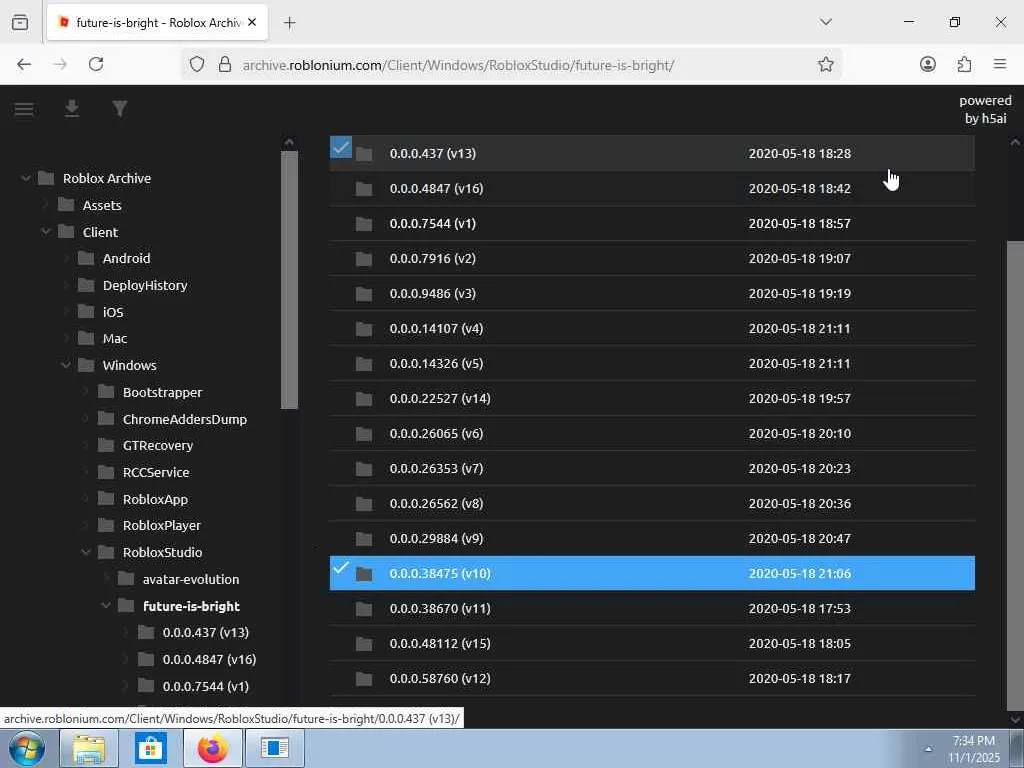The width and height of the screenshot is (1024, 768).
Task: Open the Bootstrapper folder in tree
Action: (163, 392)
